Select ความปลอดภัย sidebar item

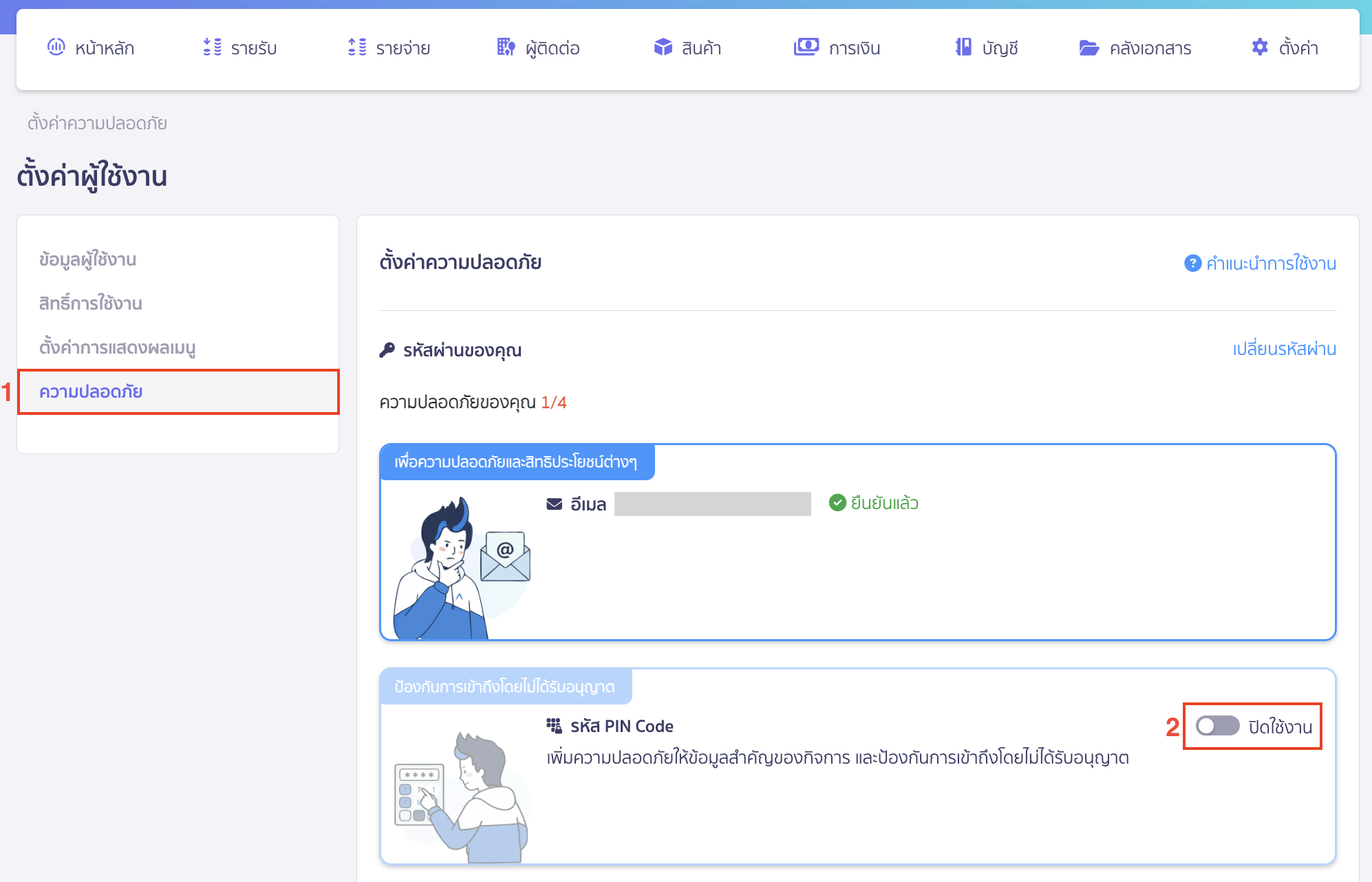pyautogui.click(x=90, y=391)
